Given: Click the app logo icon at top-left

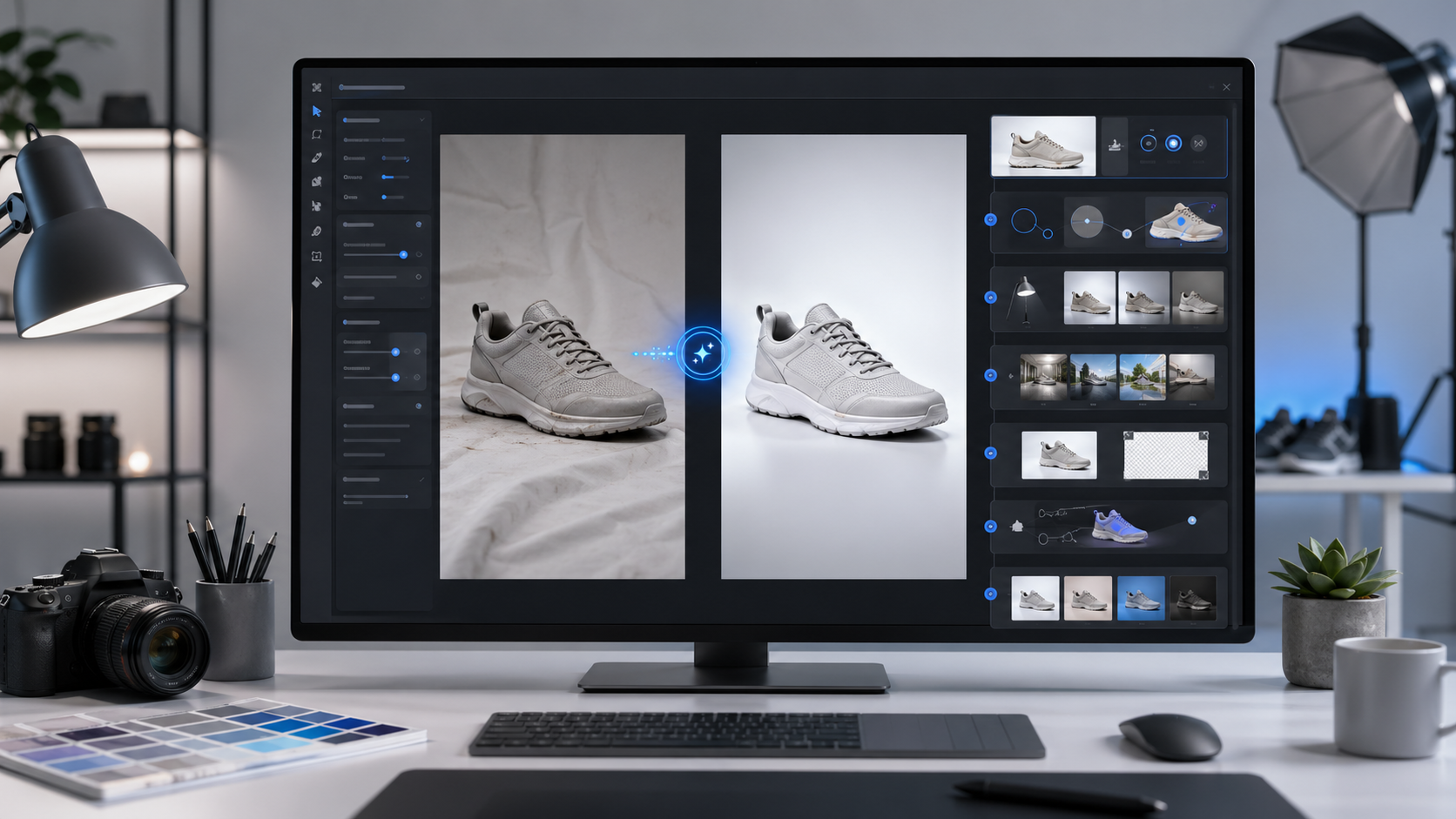Looking at the screenshot, I should (x=317, y=88).
